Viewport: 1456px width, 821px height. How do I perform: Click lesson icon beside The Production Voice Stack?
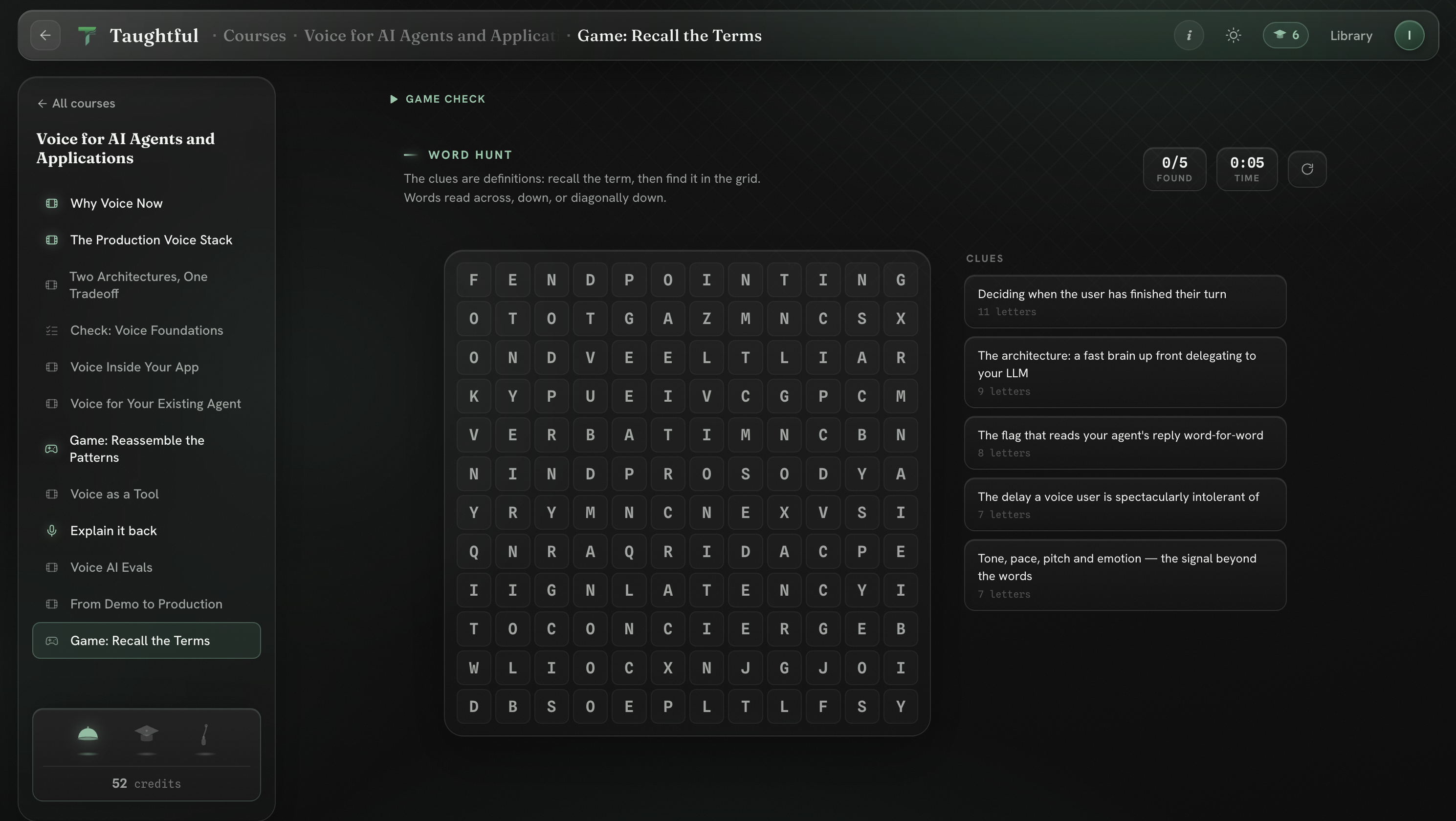[51, 240]
